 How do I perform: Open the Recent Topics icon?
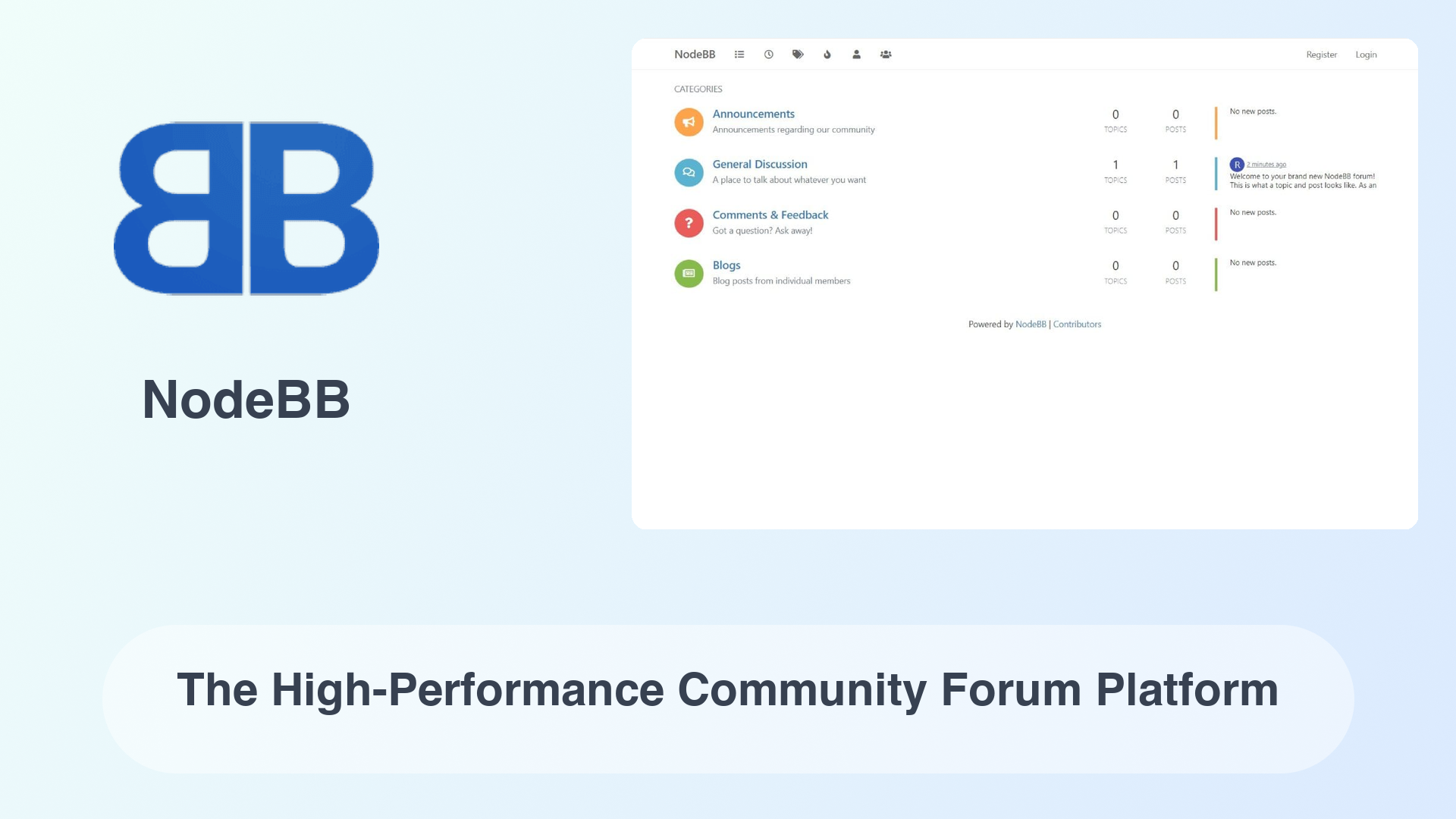(x=769, y=54)
